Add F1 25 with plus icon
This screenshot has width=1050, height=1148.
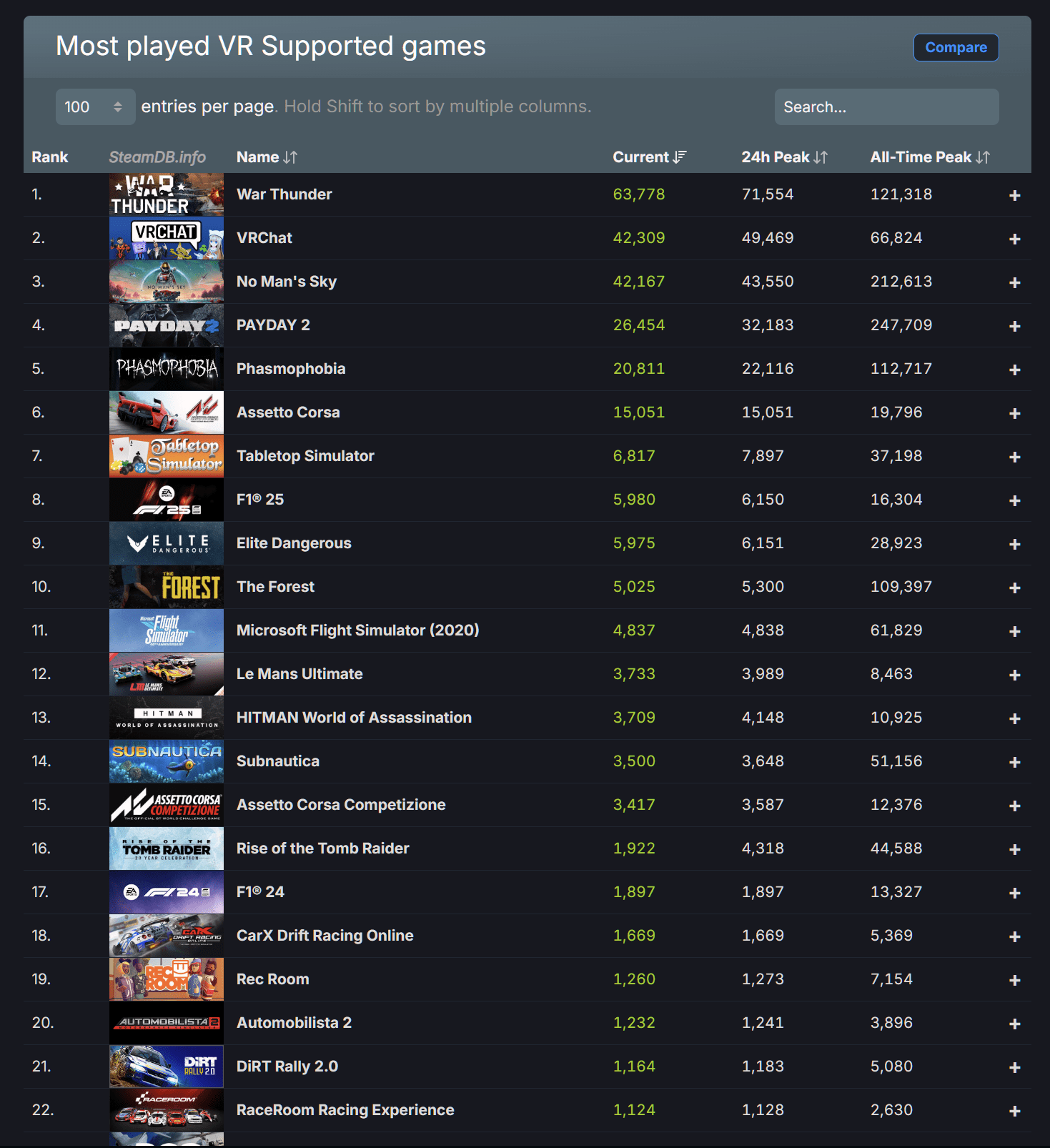pyautogui.click(x=1014, y=500)
